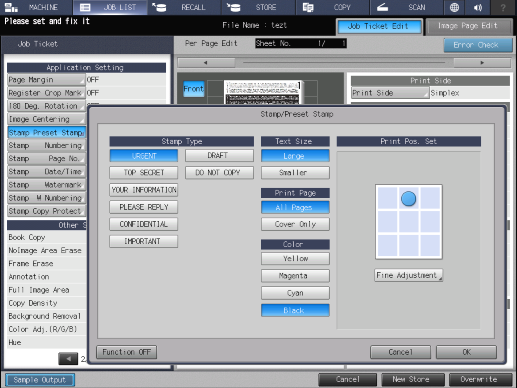Select TOP SECRET stamp type
Image resolution: width=517 pixels, height=388 pixels.
[x=144, y=173]
